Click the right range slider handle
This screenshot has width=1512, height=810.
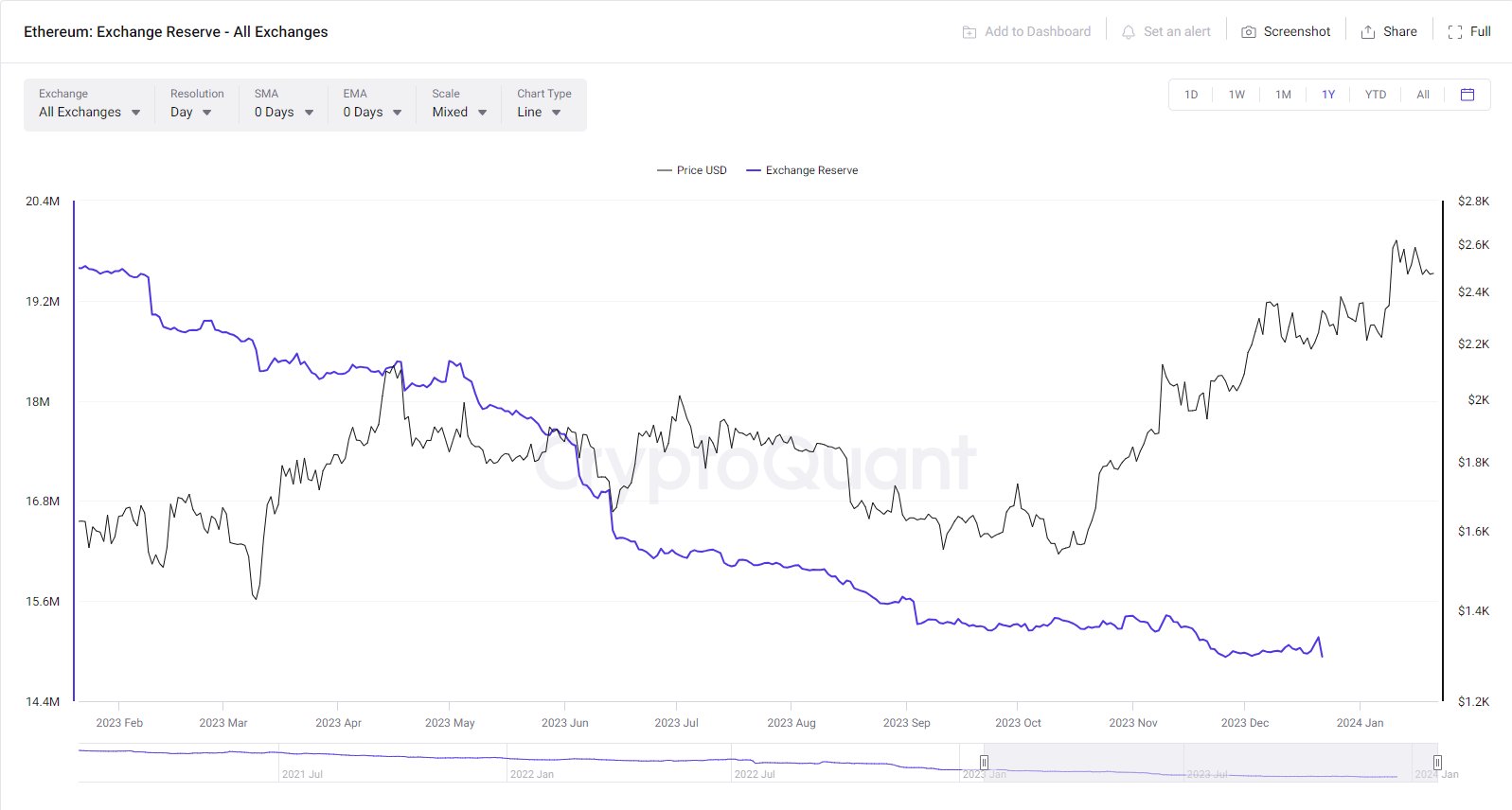click(x=1437, y=763)
